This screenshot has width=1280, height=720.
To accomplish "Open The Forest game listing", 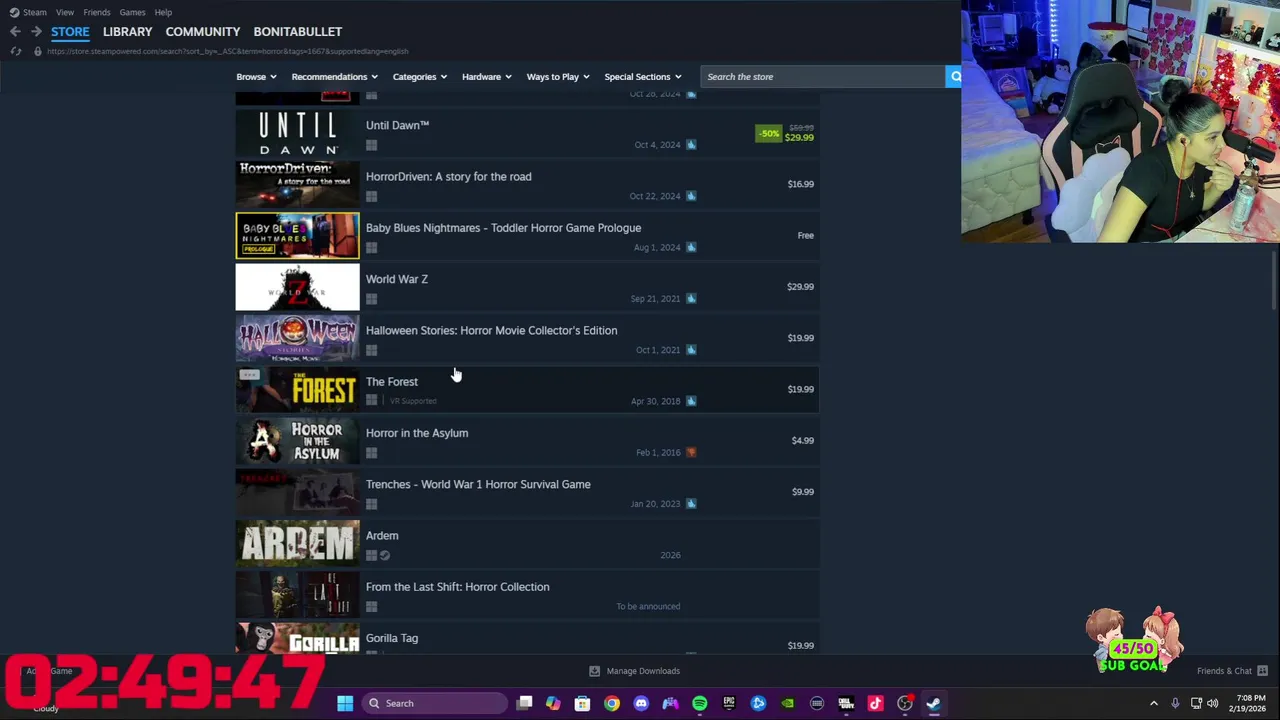I will click(x=527, y=389).
